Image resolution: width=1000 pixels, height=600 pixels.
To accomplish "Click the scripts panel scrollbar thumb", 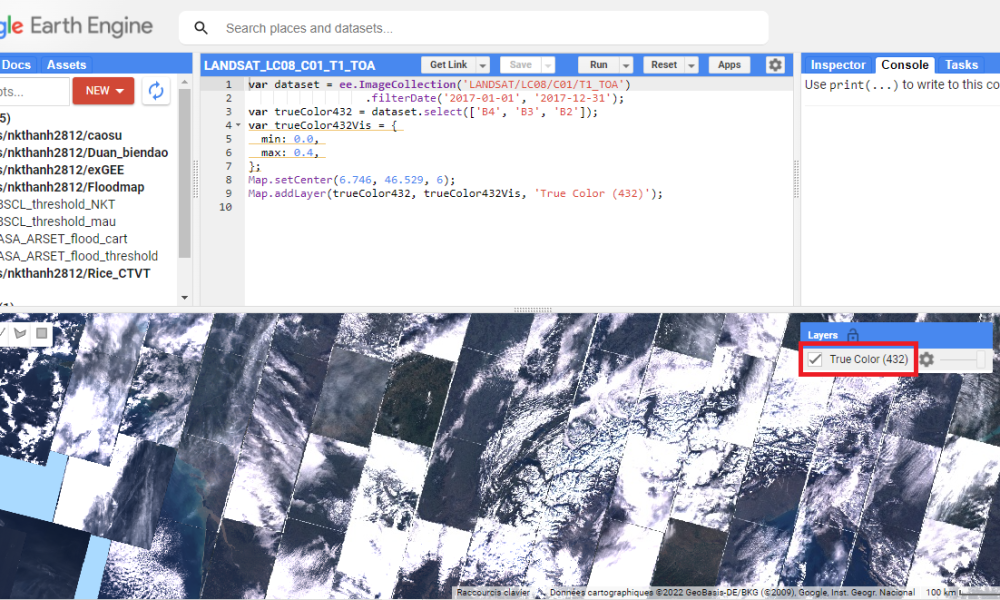I will point(184,173).
